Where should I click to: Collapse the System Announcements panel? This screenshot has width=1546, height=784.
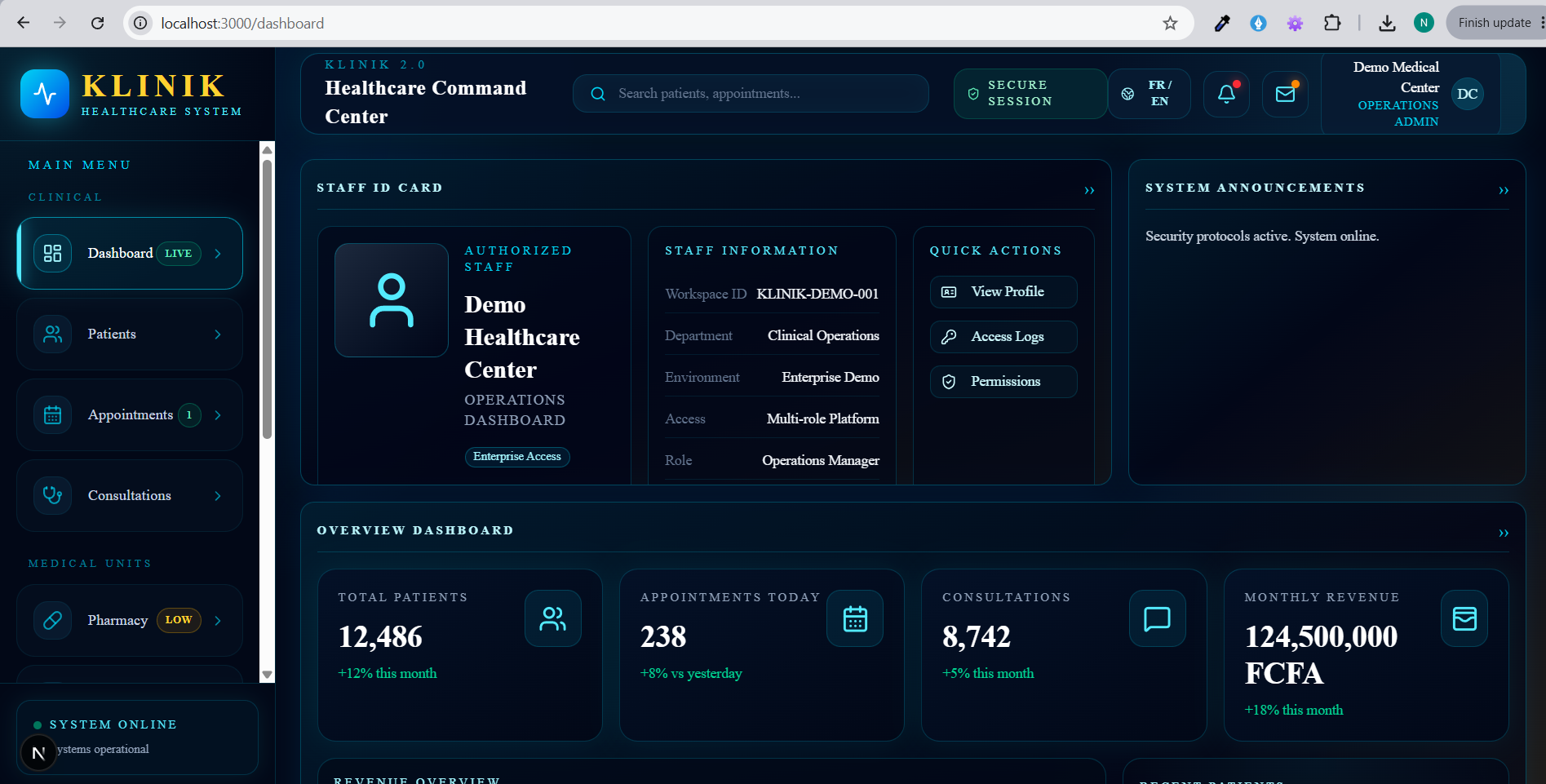[1504, 190]
